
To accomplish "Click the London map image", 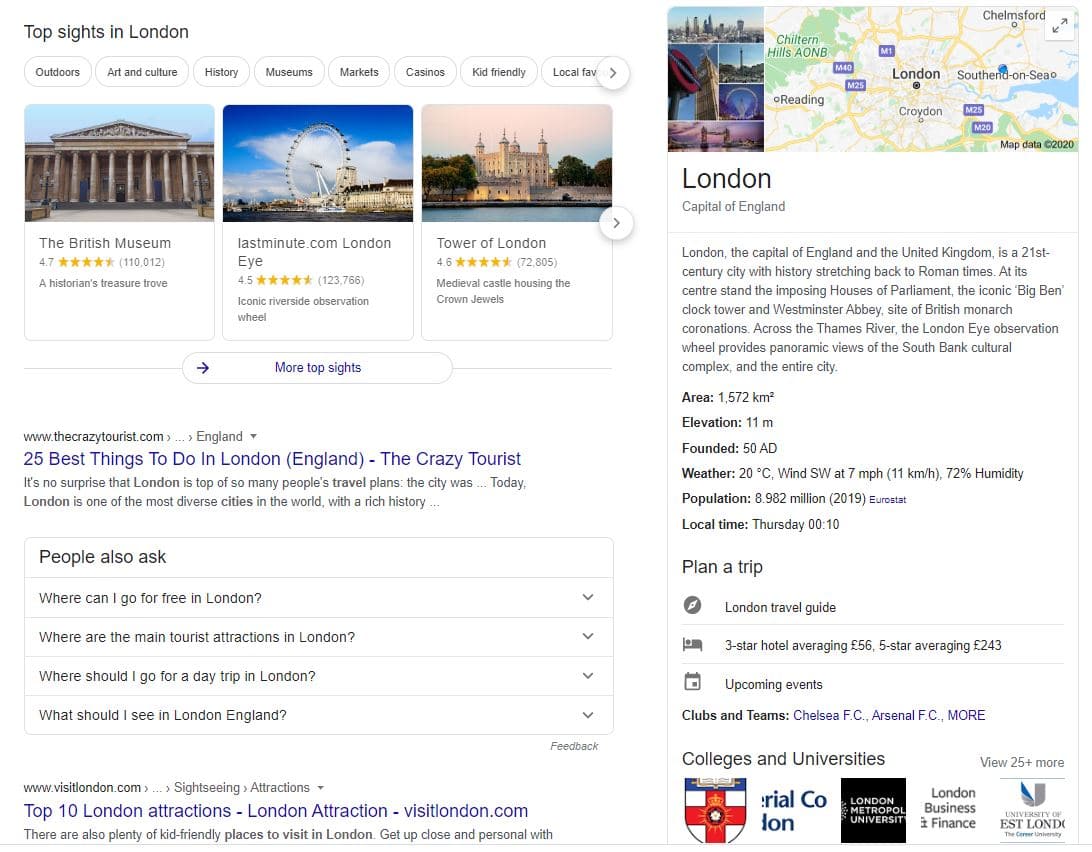I will point(921,79).
